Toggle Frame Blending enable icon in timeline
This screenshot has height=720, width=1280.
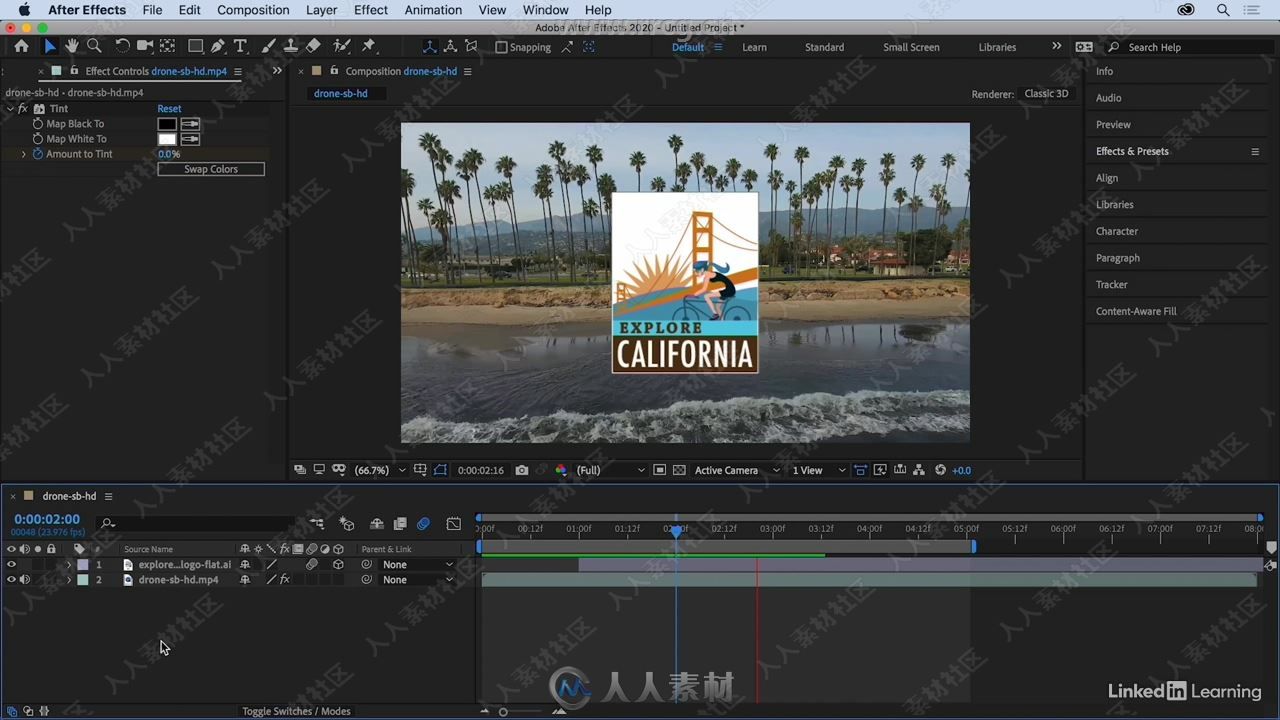pos(400,524)
